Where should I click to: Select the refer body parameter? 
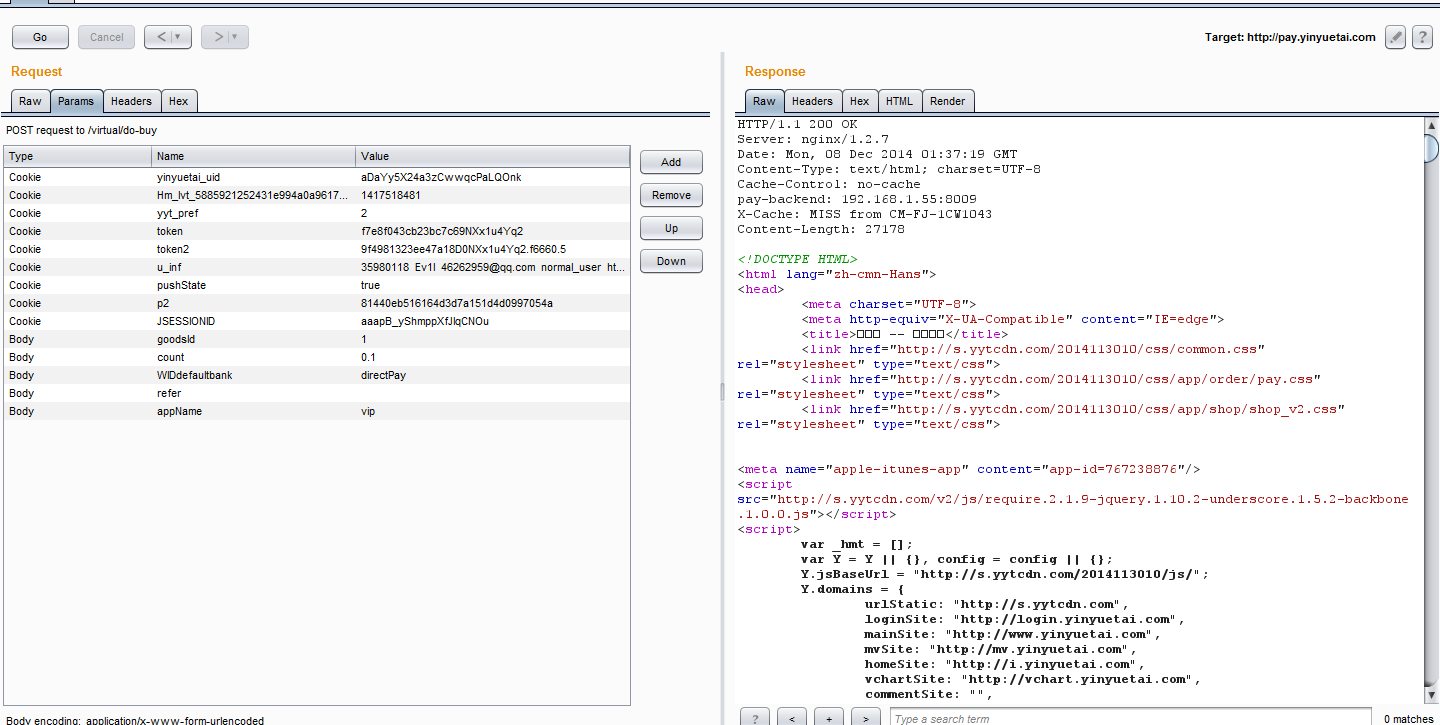[x=317, y=393]
